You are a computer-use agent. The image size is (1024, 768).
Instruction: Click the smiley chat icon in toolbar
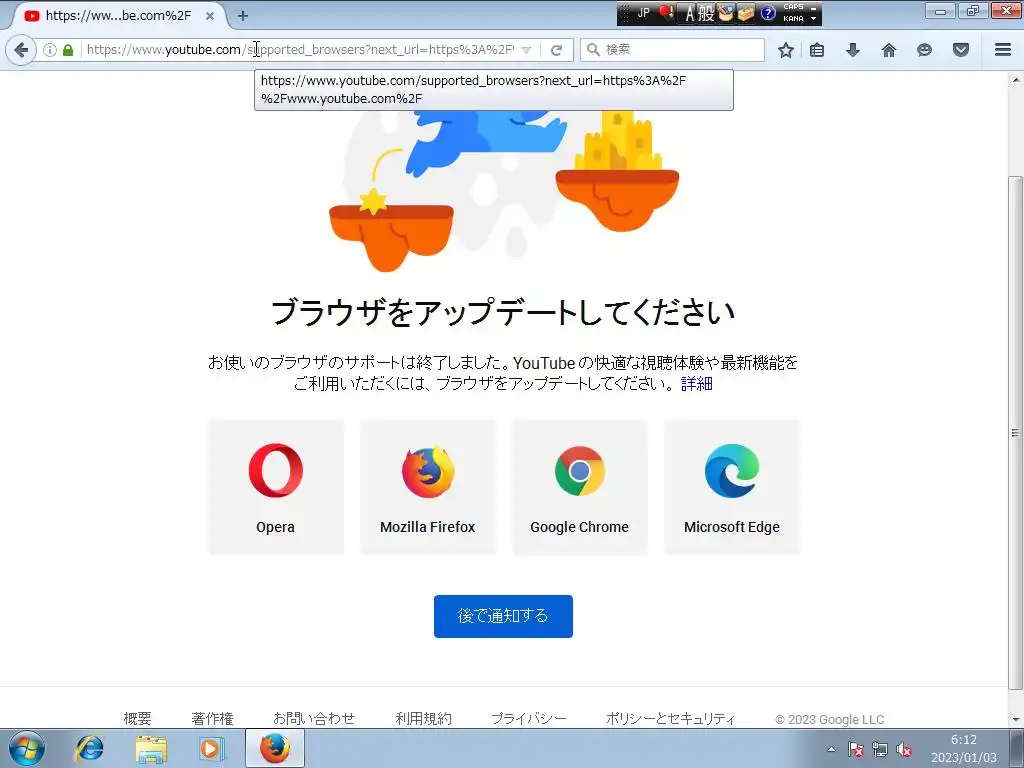pos(924,50)
